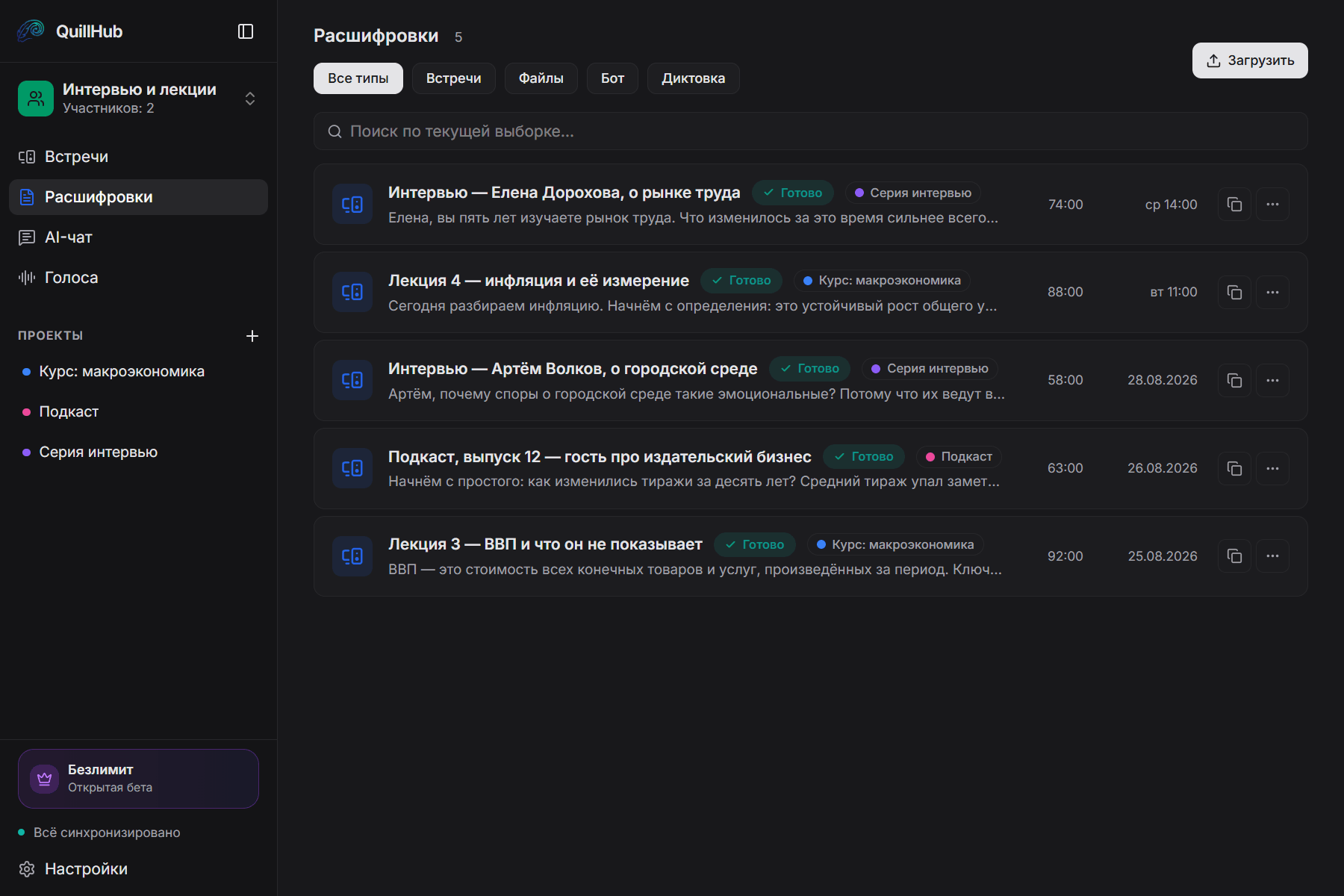Screen dimensions: 1344x896
Task: Open more options for Подкаст выпуск 12
Action: (x=1272, y=468)
